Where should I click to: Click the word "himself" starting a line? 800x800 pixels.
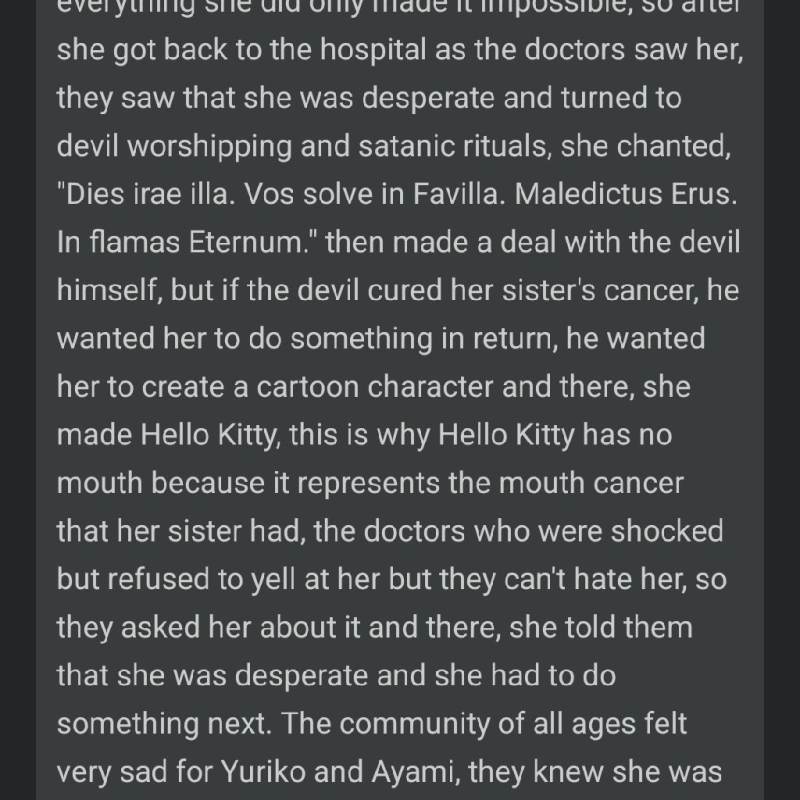click(108, 290)
